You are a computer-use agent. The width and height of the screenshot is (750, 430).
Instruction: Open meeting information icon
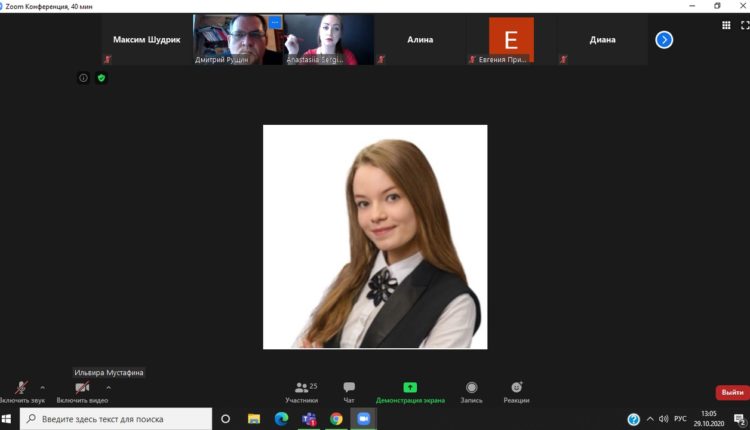click(x=83, y=78)
